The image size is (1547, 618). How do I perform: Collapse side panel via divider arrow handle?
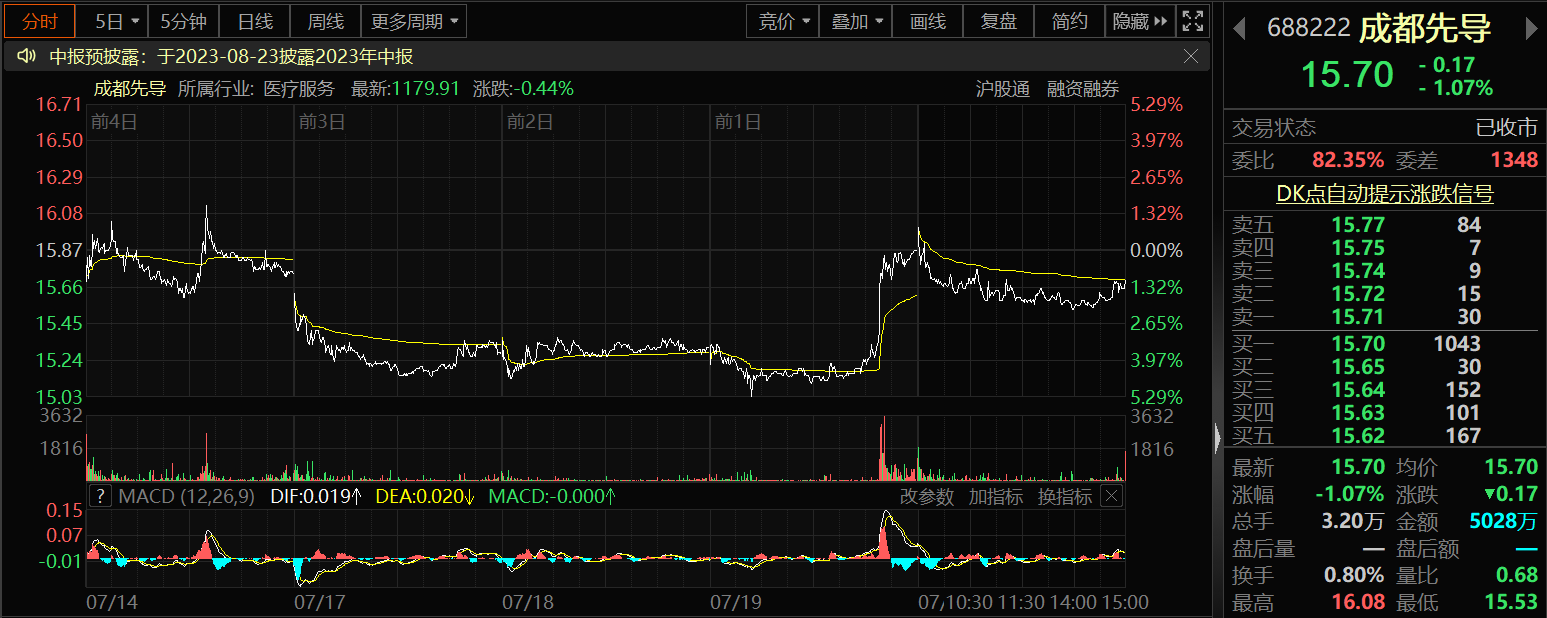[1217, 437]
